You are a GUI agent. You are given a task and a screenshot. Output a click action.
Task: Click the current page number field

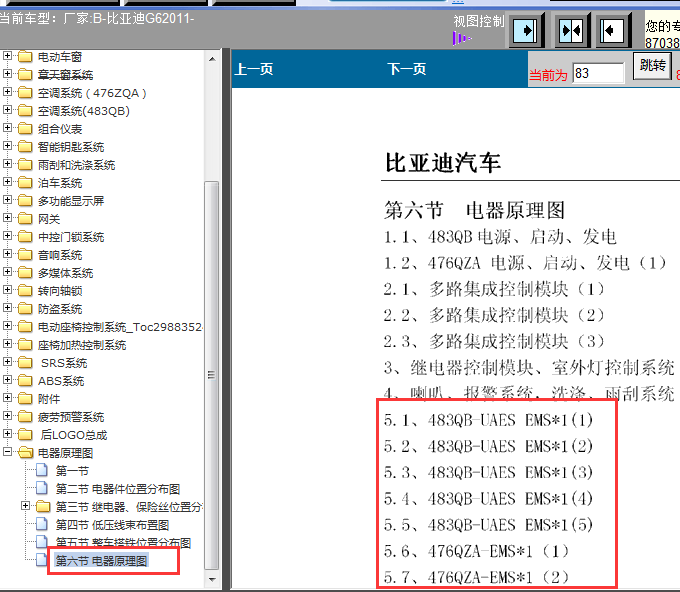tap(598, 73)
